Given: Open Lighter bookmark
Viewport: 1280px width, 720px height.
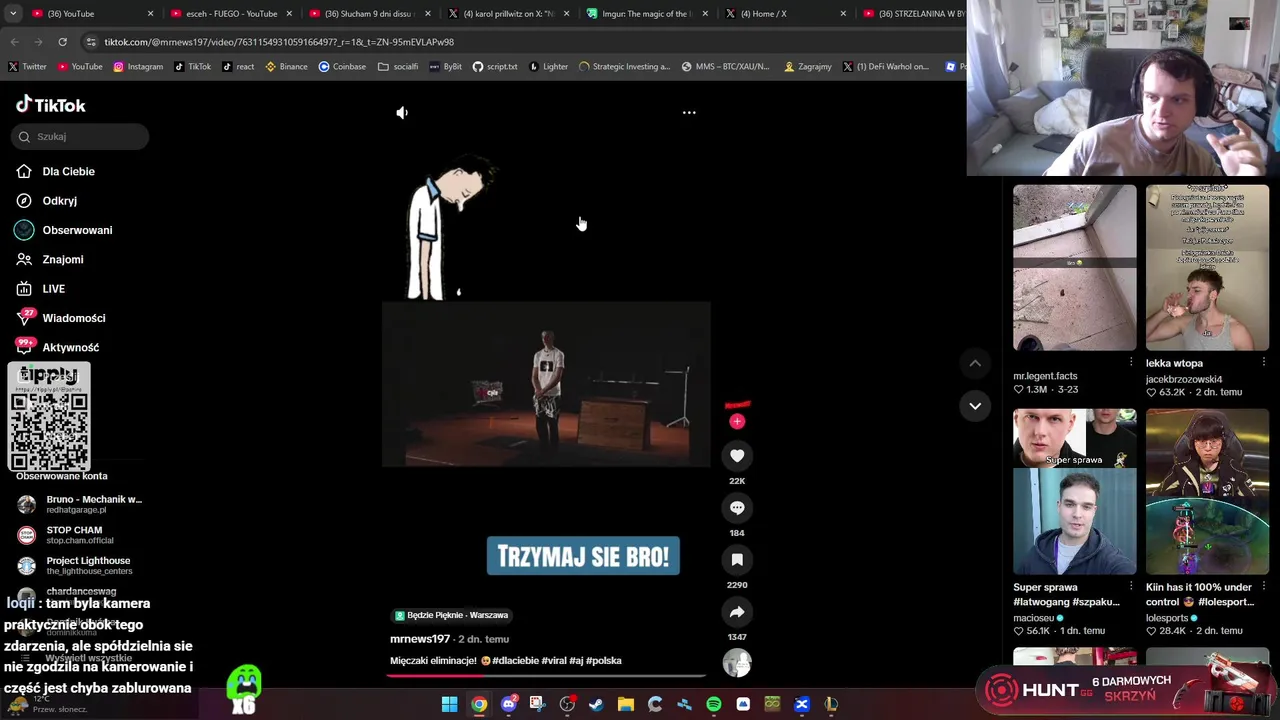Looking at the screenshot, I should click(548, 67).
